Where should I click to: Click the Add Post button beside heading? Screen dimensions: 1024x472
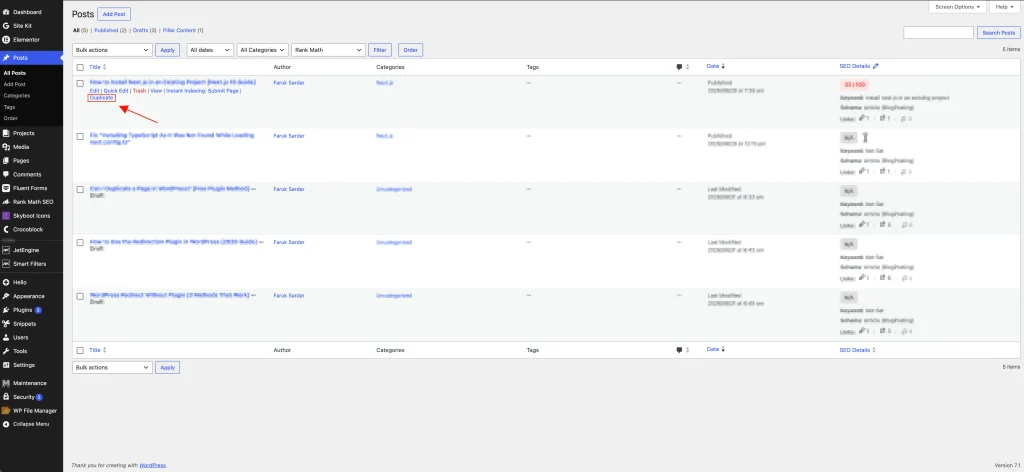(x=114, y=14)
